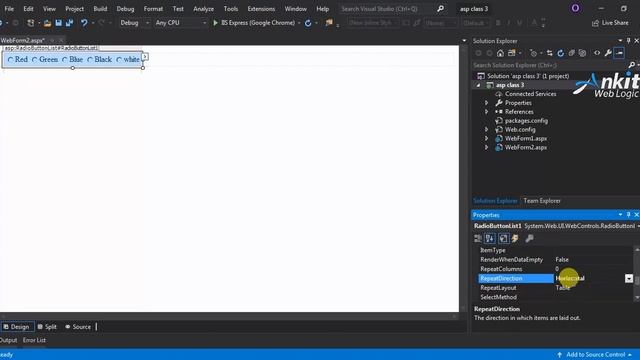Click Sync with Active Document icon
The height and width of the screenshot is (360, 640).
click(549, 53)
